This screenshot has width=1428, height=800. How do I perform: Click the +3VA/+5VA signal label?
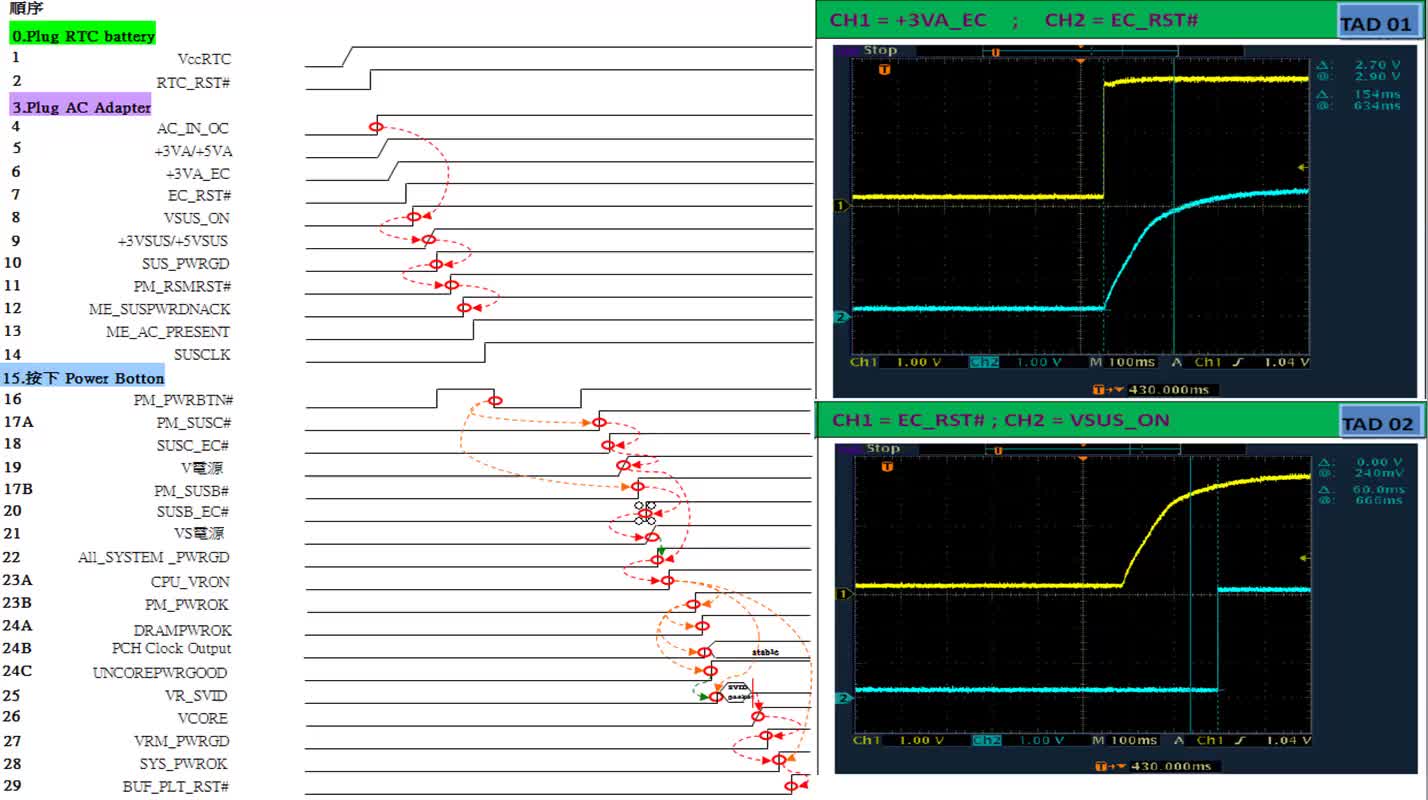coord(193,151)
